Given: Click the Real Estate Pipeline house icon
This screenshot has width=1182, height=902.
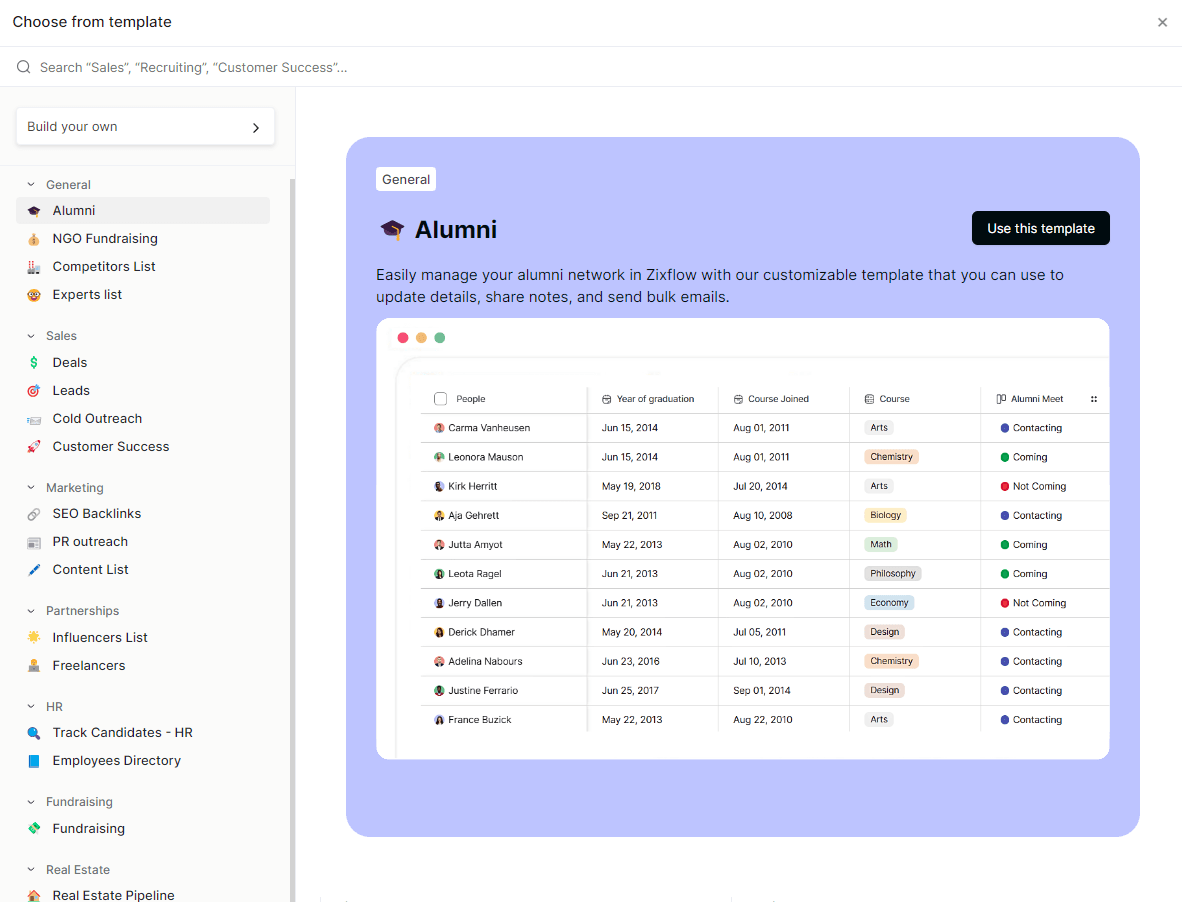Looking at the screenshot, I should tap(32, 895).
